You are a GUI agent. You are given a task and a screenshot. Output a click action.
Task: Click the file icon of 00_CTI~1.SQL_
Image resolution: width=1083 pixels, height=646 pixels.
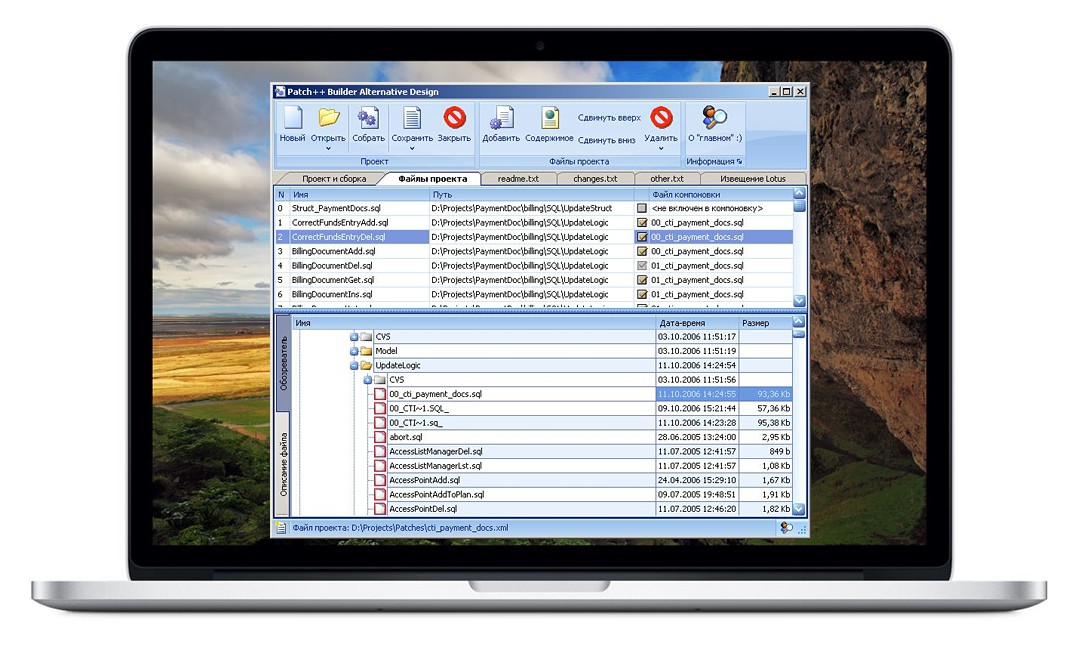pyautogui.click(x=380, y=408)
